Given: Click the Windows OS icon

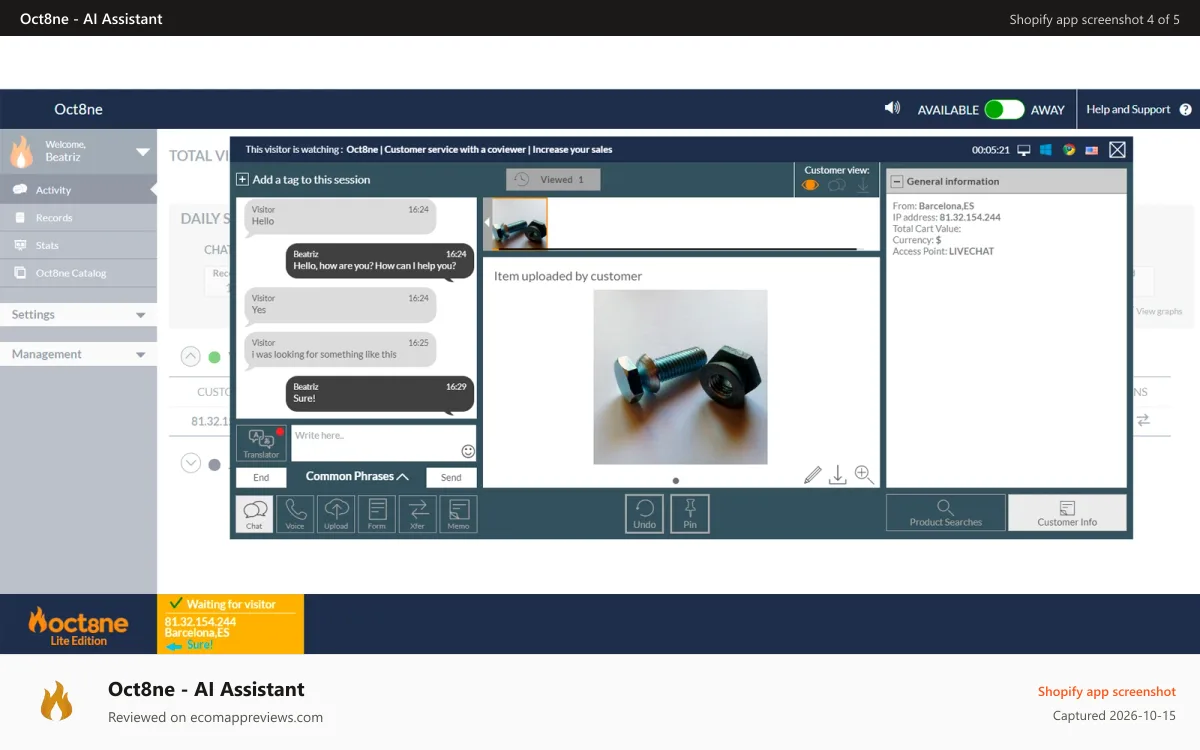Looking at the screenshot, I should tap(1046, 150).
